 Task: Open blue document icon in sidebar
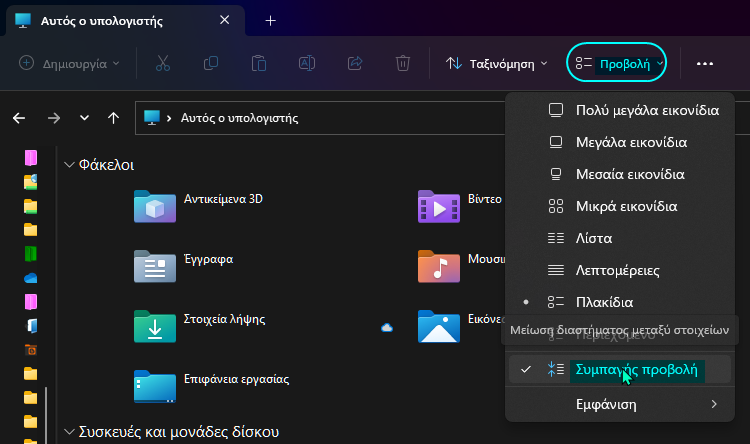[x=32, y=326]
